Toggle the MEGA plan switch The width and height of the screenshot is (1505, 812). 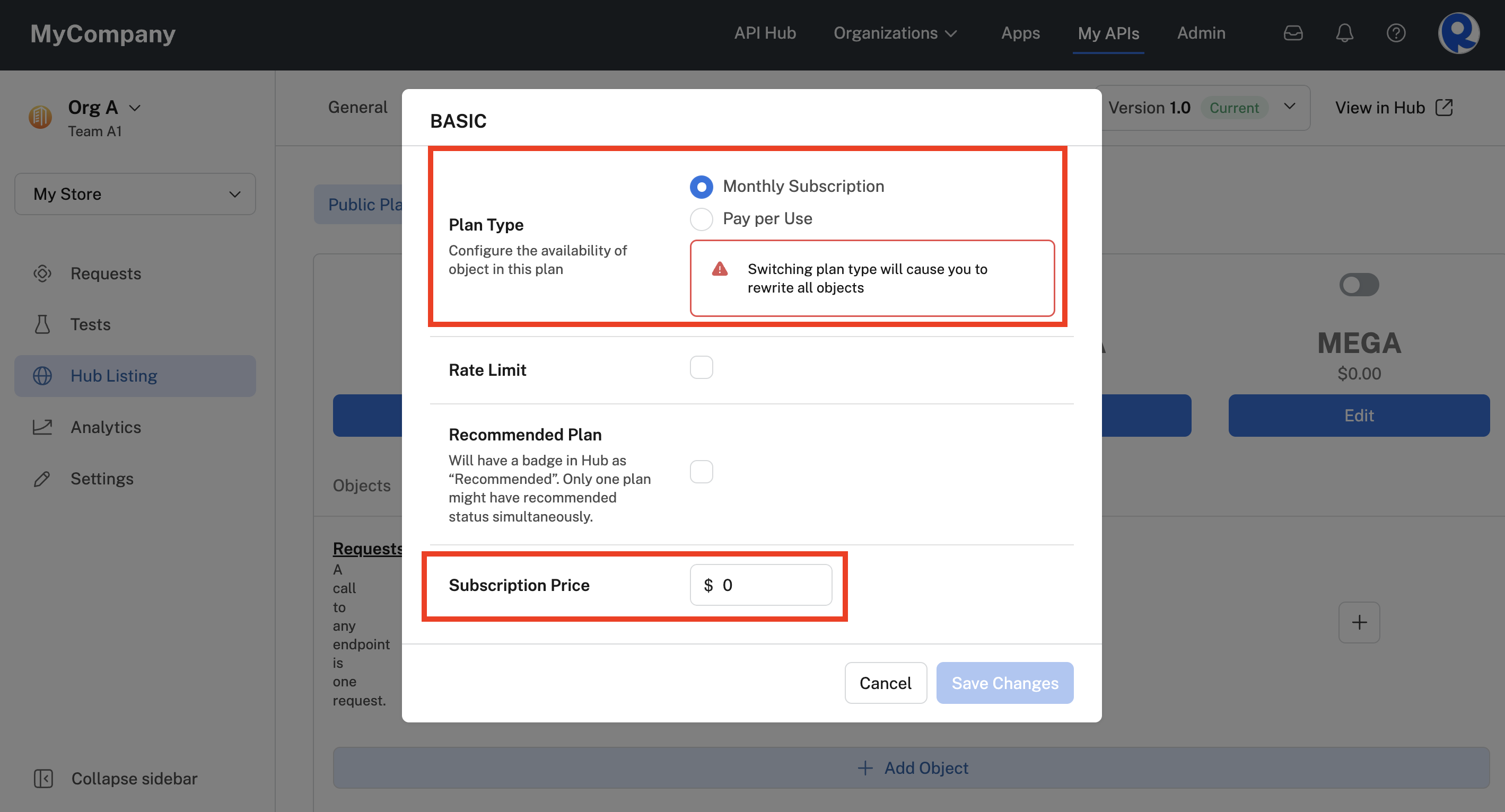(1359, 284)
